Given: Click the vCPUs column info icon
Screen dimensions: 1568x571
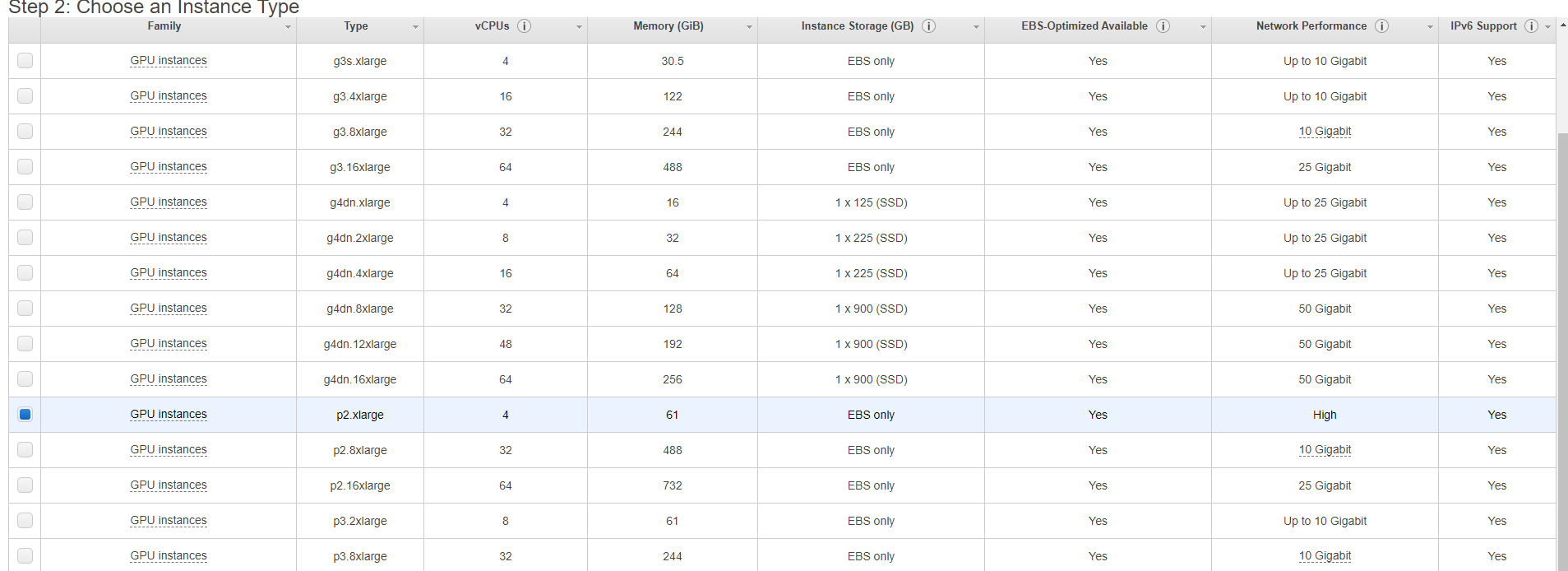Looking at the screenshot, I should (524, 26).
